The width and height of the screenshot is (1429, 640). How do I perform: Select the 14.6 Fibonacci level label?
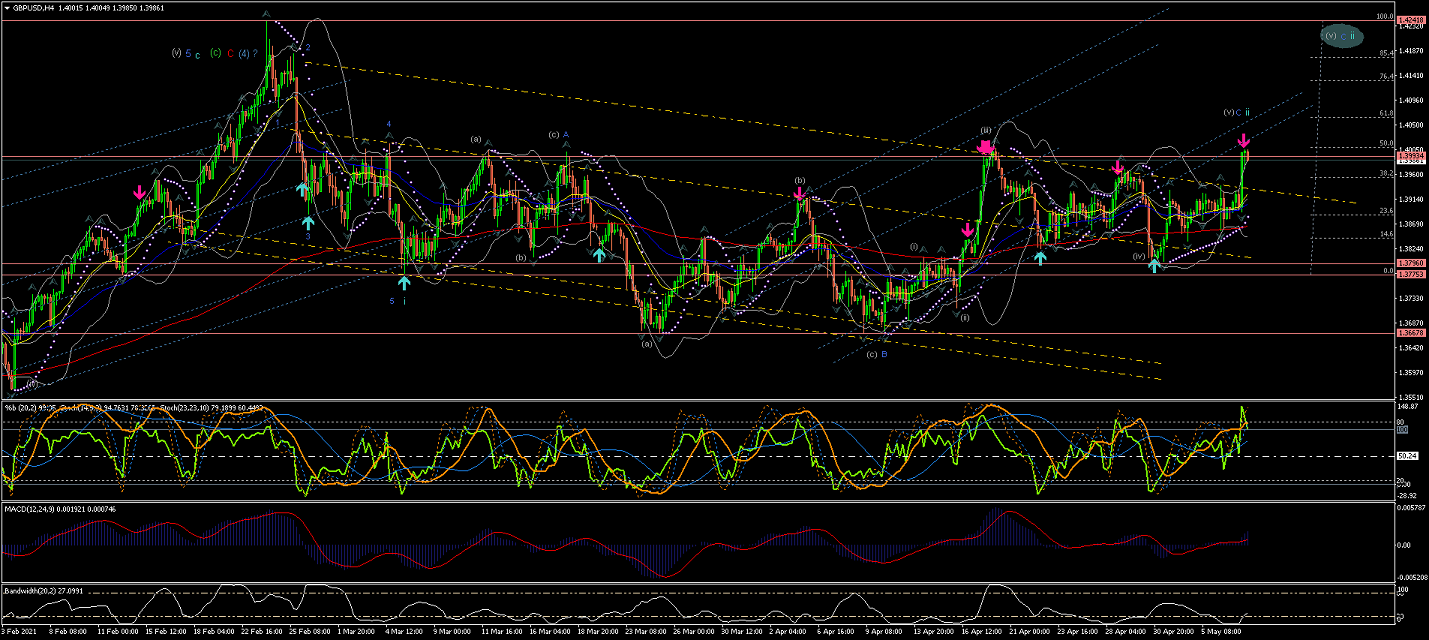(1387, 234)
